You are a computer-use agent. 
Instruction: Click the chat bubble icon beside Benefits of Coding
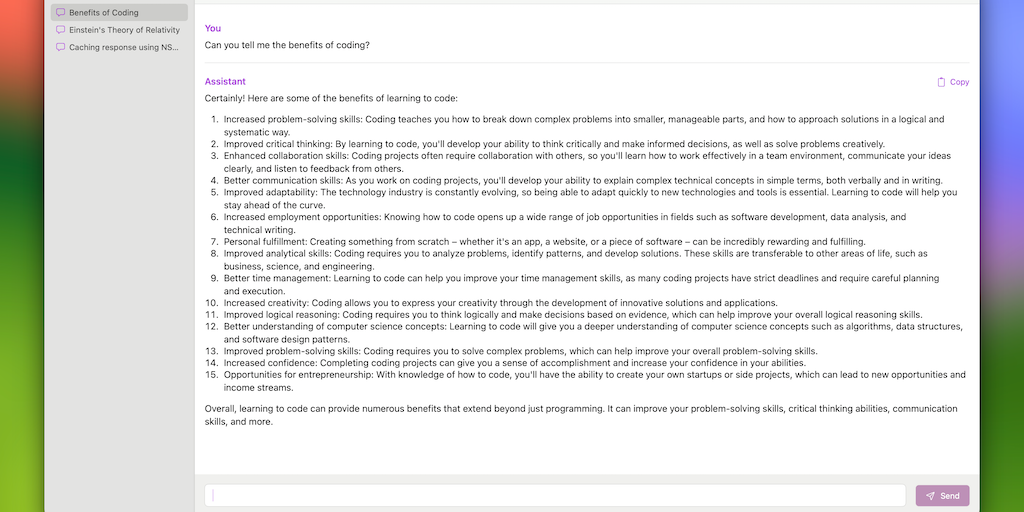coord(61,13)
